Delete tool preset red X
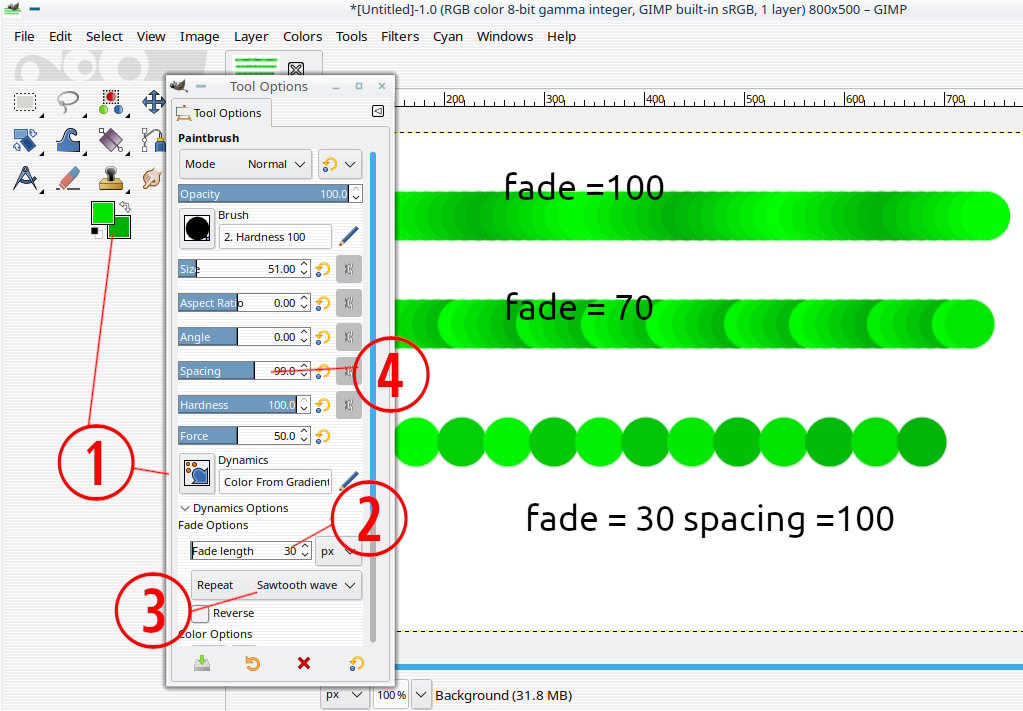 pyautogui.click(x=304, y=663)
